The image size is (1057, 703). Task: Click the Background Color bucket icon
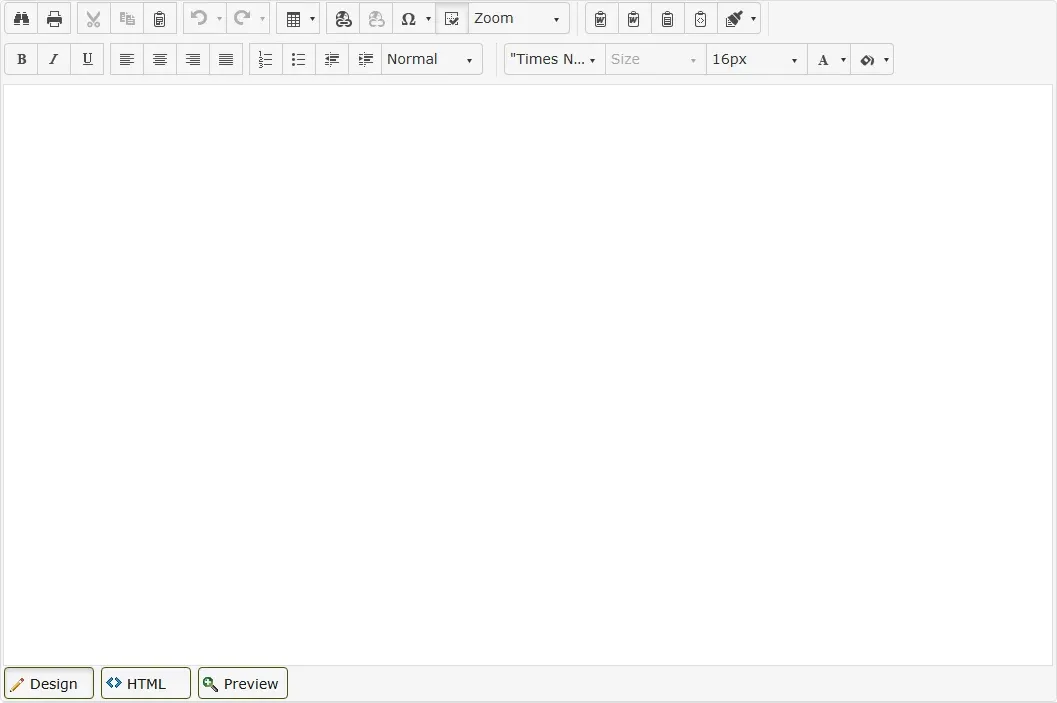pyautogui.click(x=867, y=60)
